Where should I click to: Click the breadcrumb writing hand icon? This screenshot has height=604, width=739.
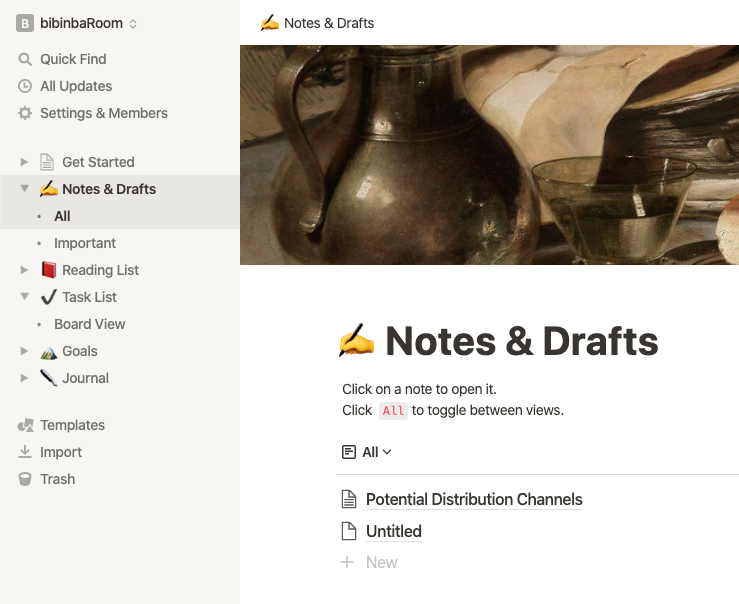pyautogui.click(x=270, y=23)
